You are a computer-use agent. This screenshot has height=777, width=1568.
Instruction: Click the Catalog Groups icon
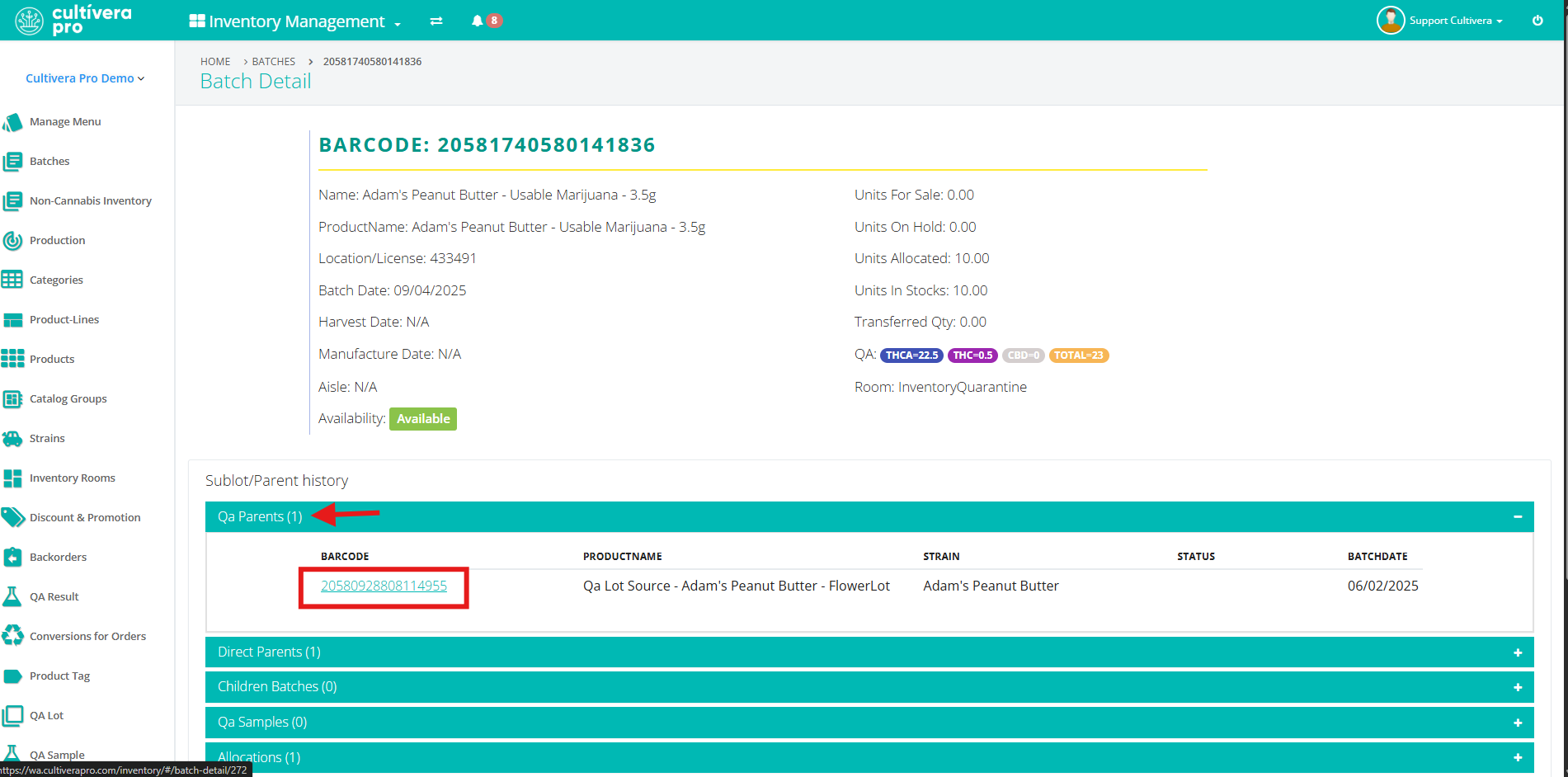12,399
